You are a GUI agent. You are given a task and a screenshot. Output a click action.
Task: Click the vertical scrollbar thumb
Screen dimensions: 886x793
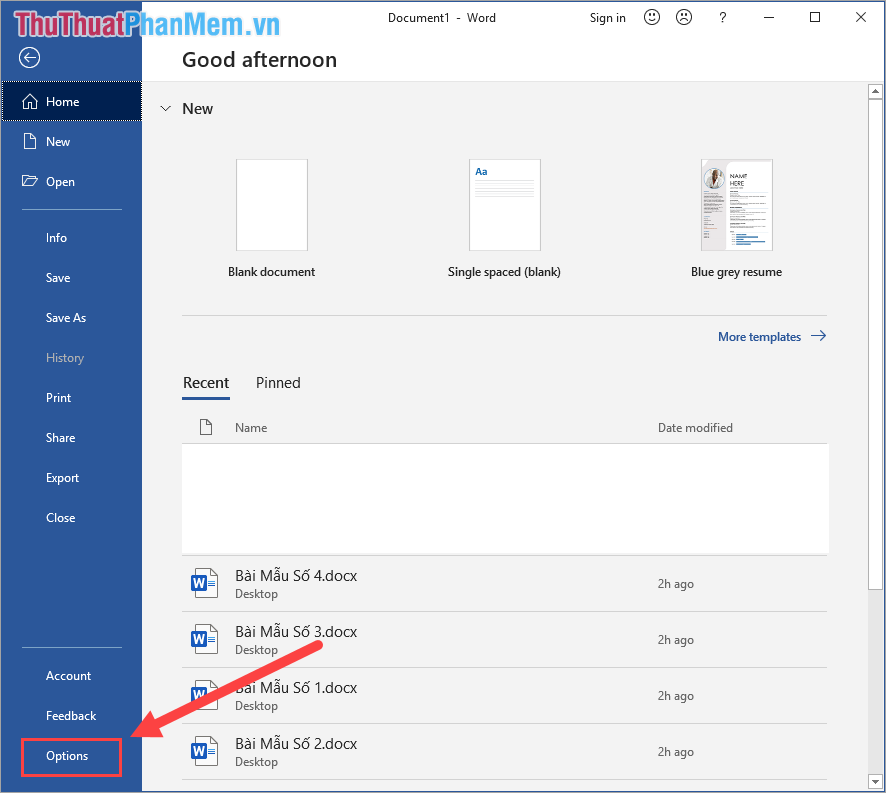pos(875,345)
